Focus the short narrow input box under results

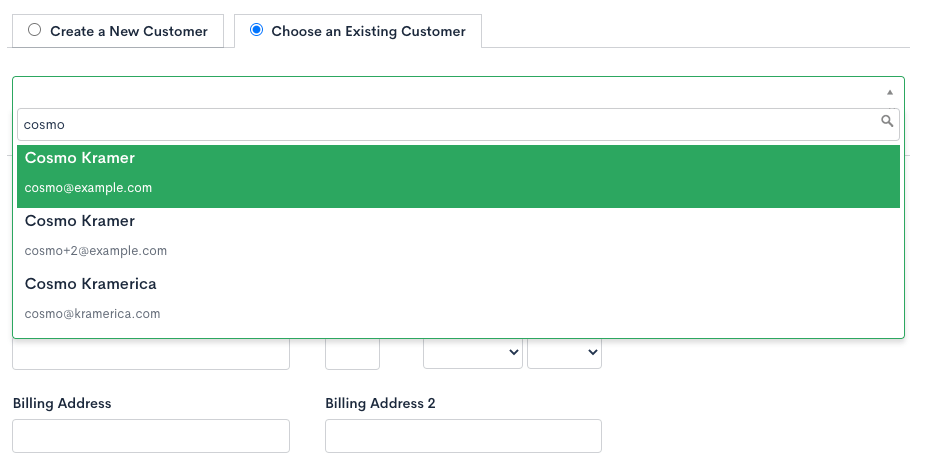pos(352,355)
